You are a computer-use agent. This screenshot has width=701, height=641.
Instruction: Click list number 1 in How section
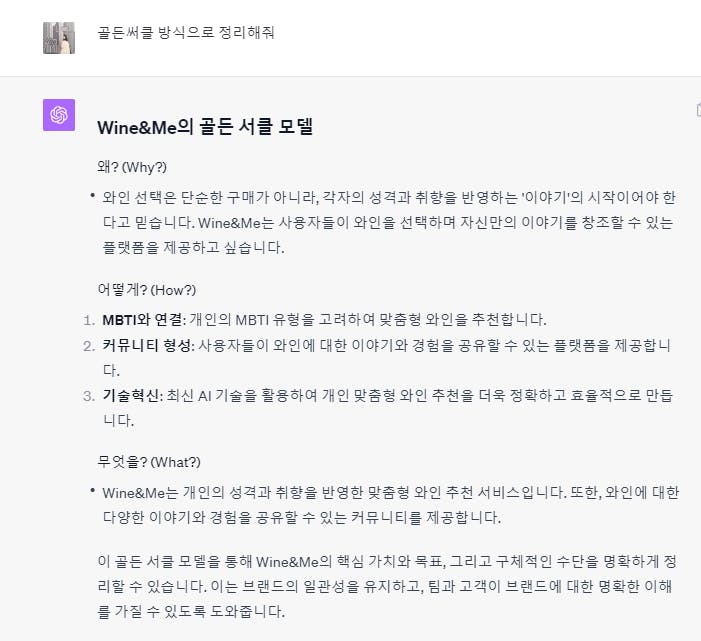[89, 320]
